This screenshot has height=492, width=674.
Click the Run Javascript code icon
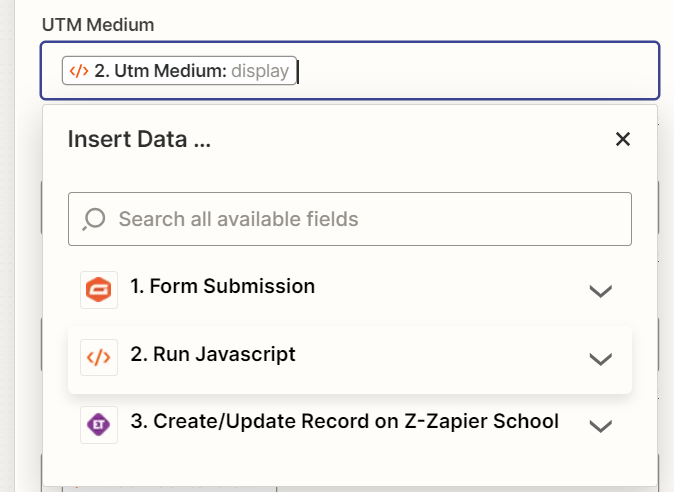pos(98,358)
